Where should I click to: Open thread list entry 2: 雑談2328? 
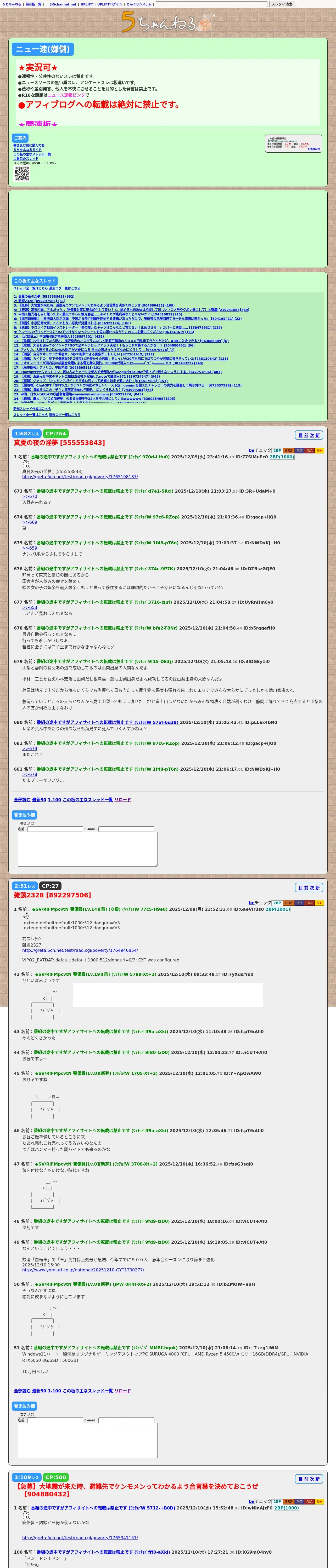pos(40,301)
